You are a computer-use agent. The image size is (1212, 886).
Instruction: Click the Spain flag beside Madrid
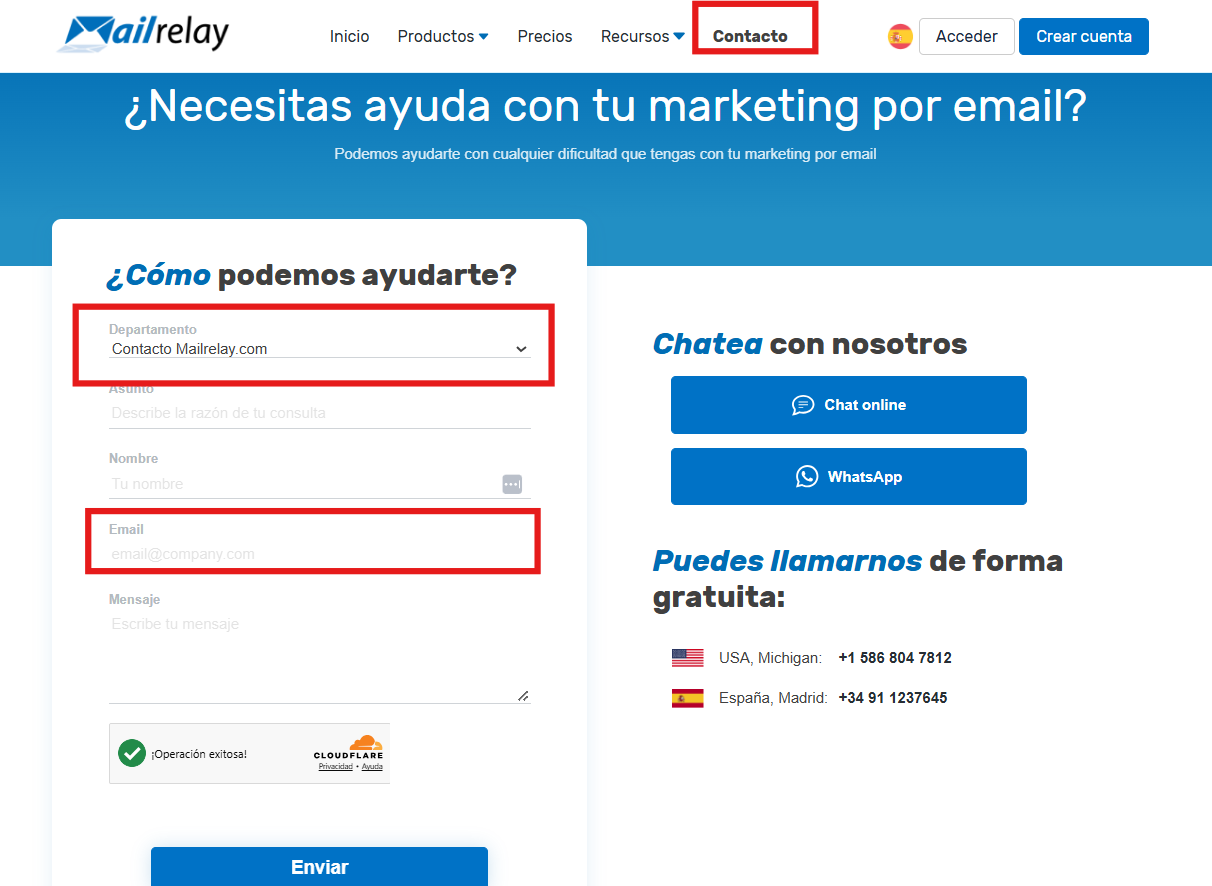[688, 698]
